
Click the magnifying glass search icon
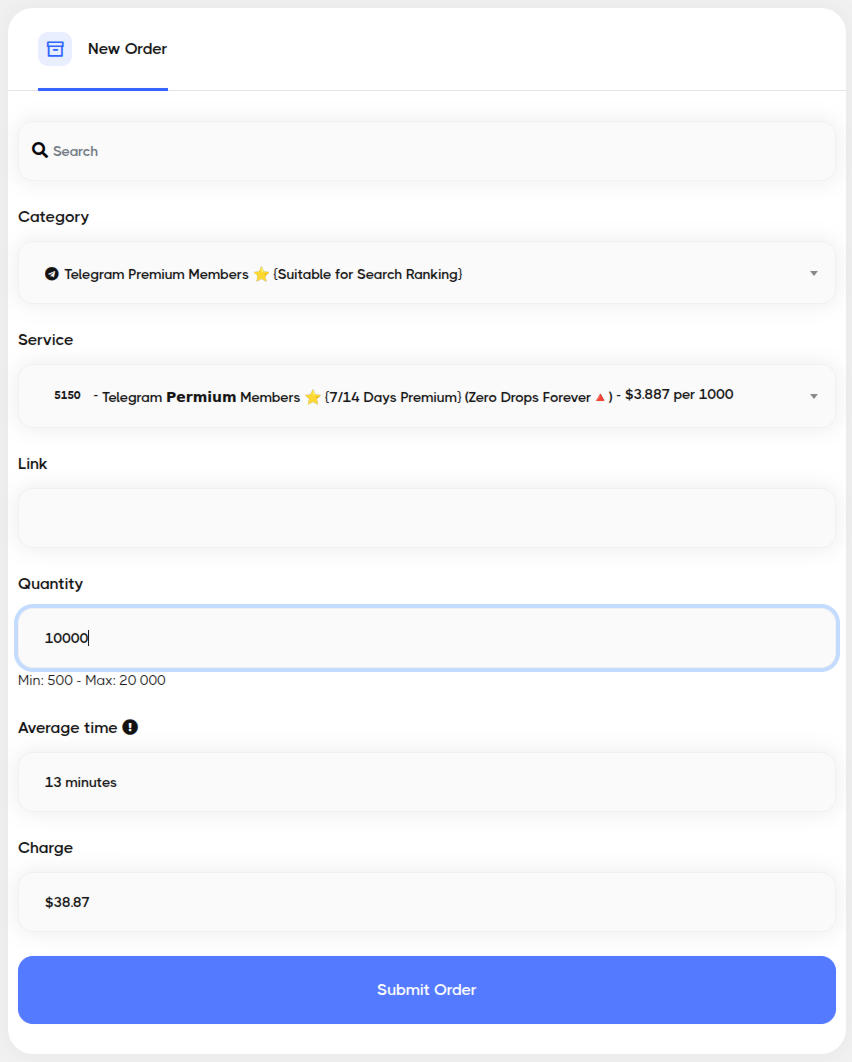40,151
